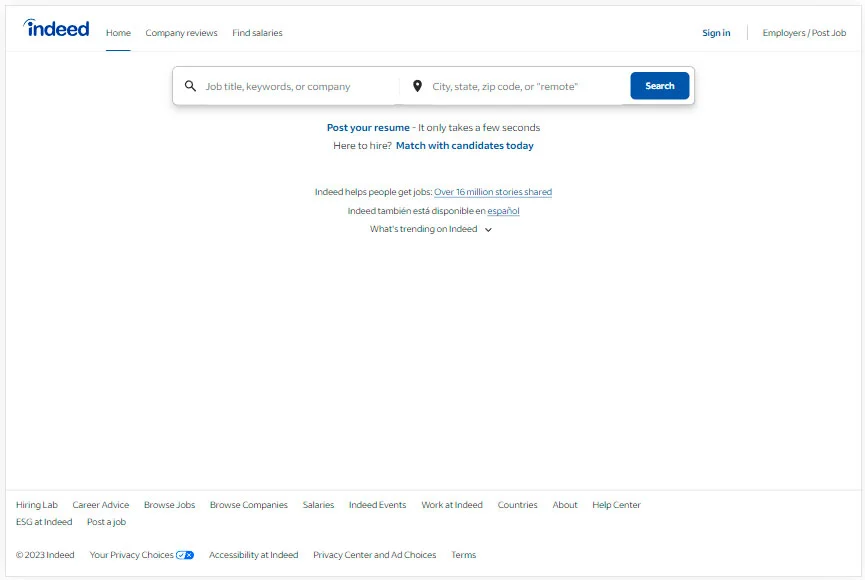Expand What's trending on Indeed chevron
Screen dimensions: 865x580
tap(488, 230)
